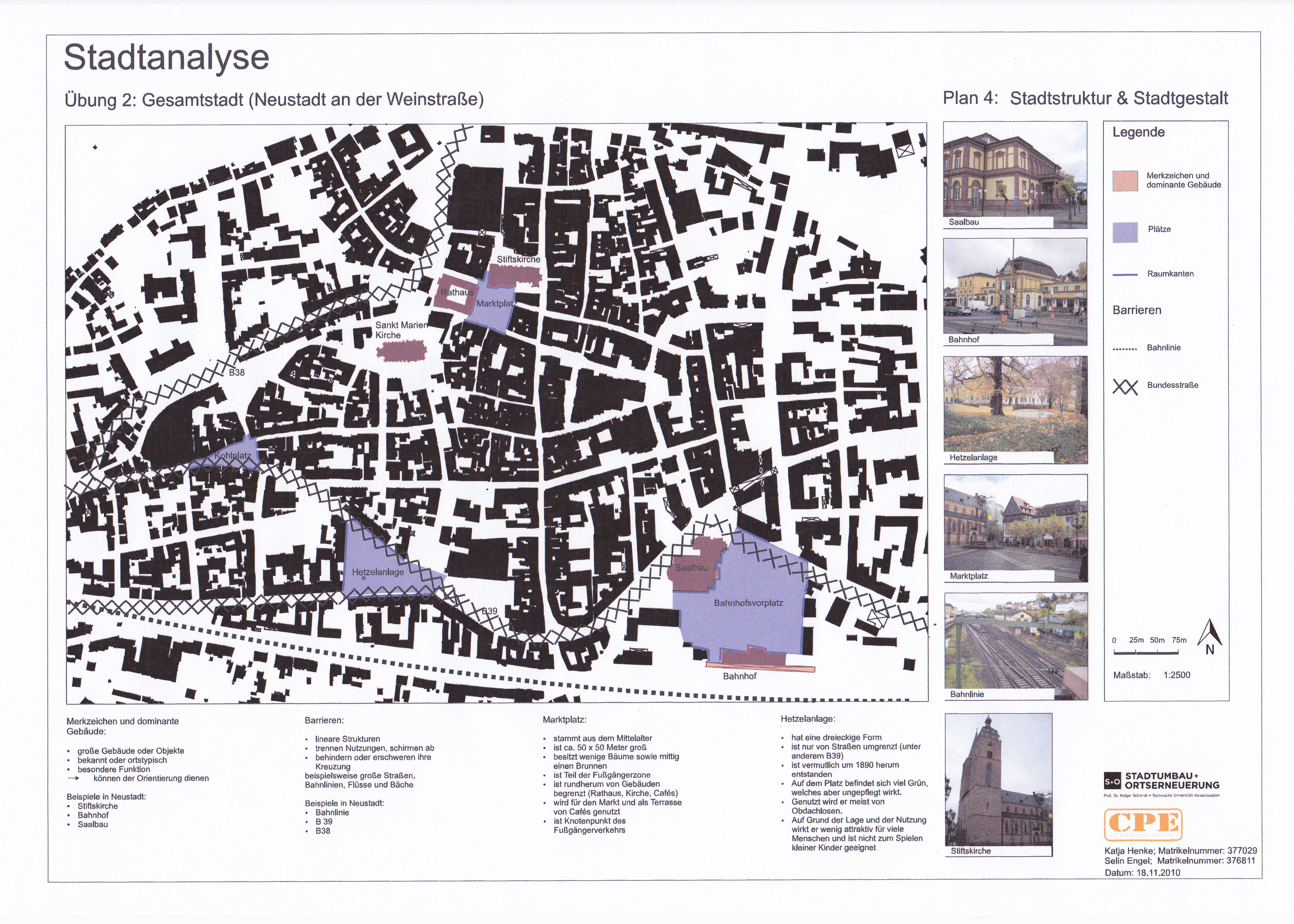Click the blue Raumkanten line symbol
The height and width of the screenshot is (924, 1294).
[x=1124, y=275]
